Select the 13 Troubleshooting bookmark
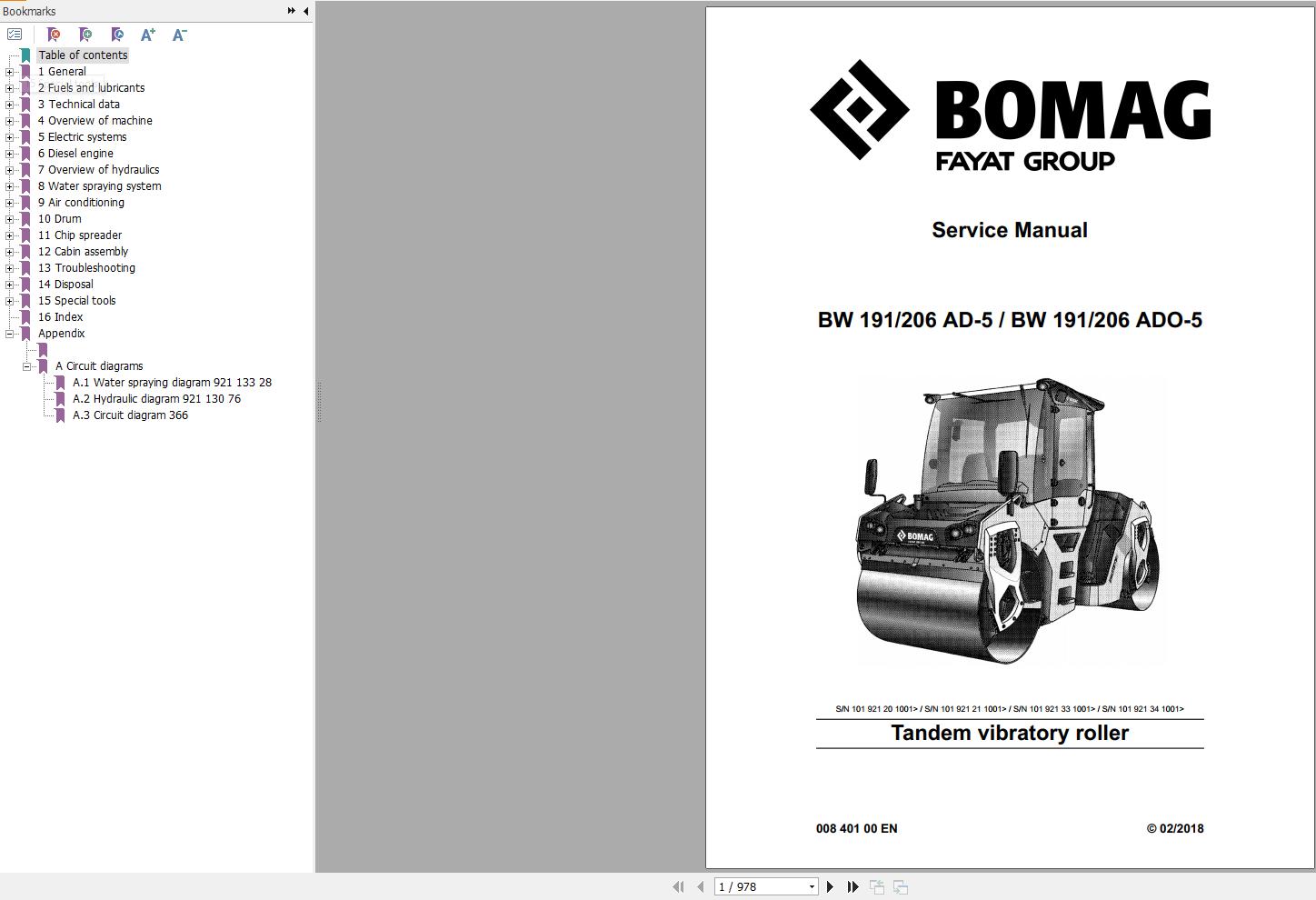This screenshot has height=900, width=1316. point(86,268)
